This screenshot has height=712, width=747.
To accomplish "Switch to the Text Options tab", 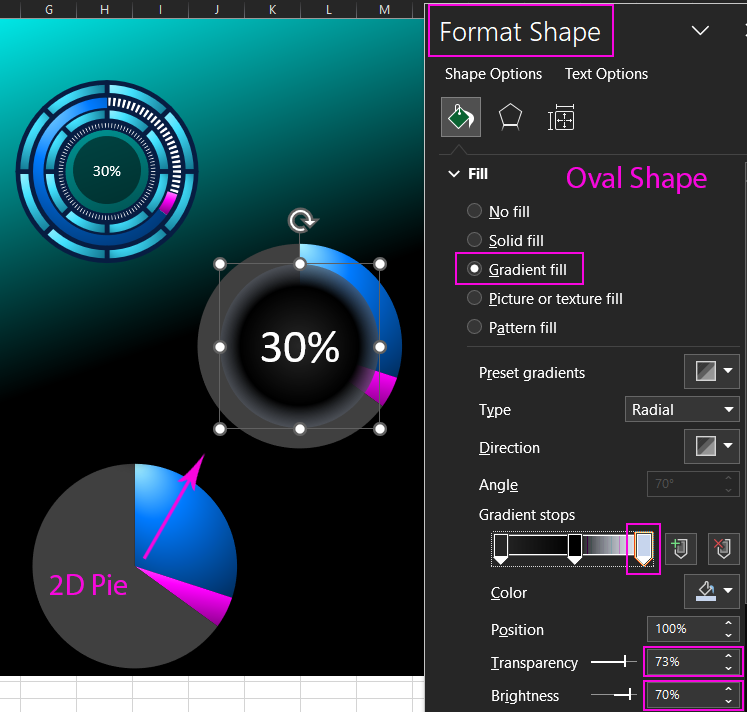I will (x=606, y=74).
